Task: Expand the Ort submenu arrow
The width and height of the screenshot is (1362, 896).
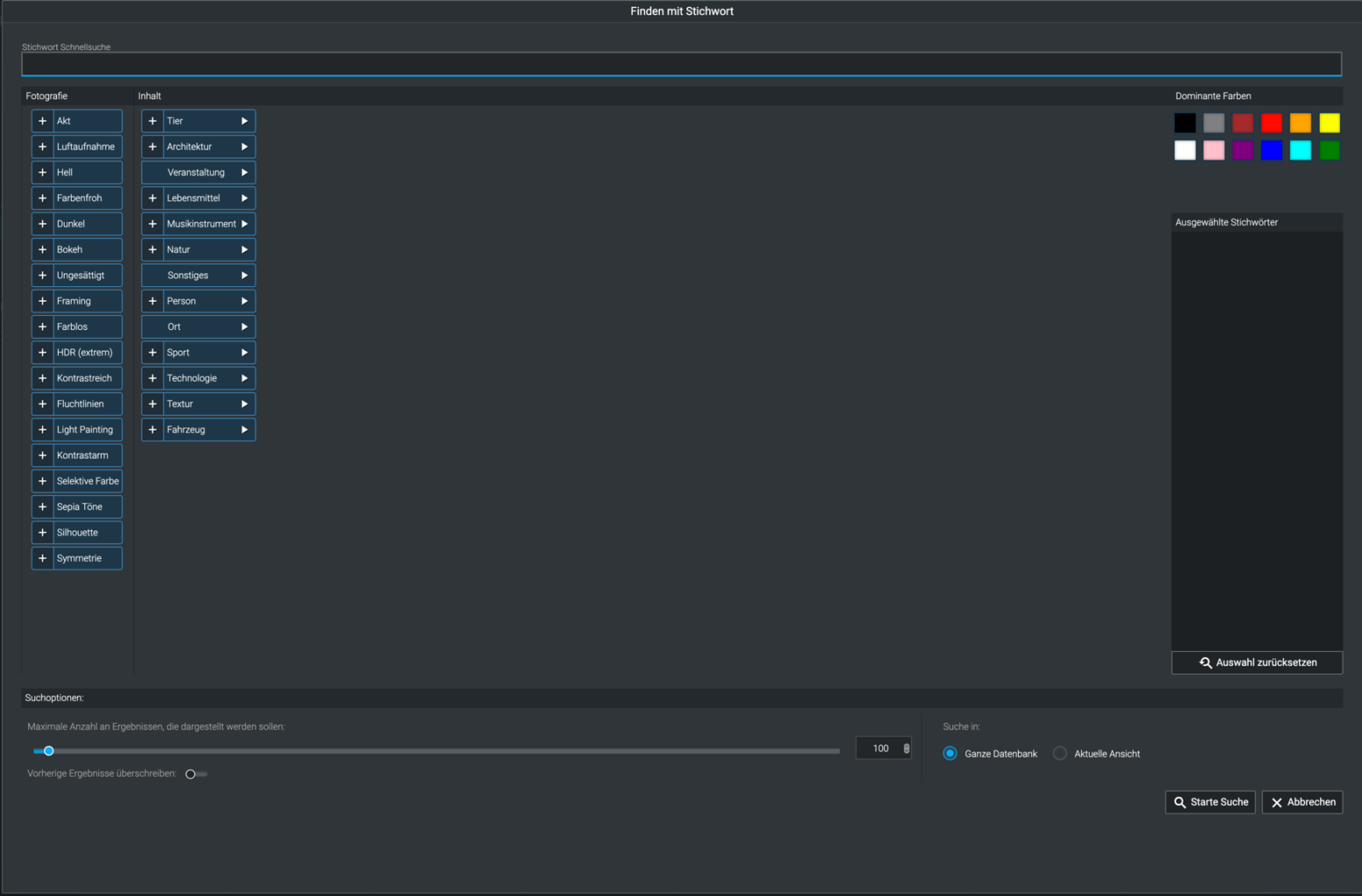Action: pos(244,326)
